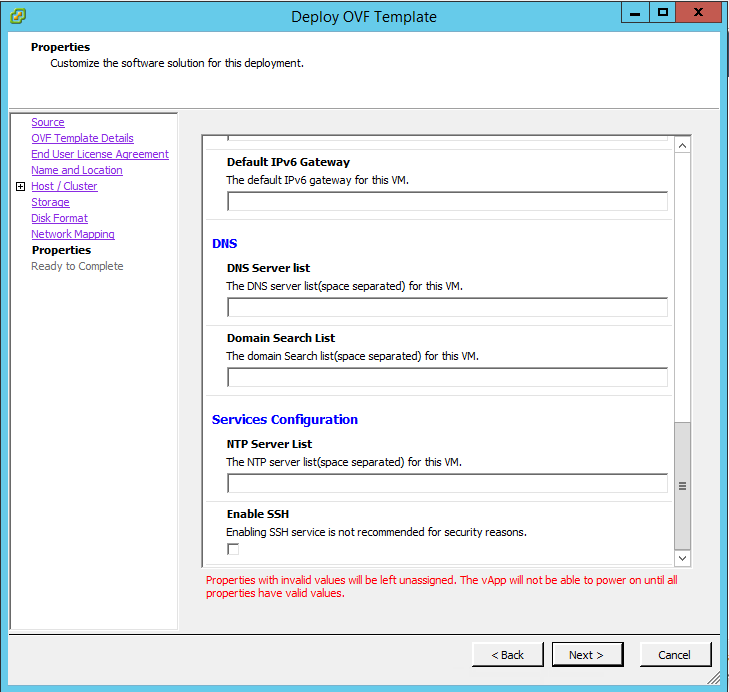The width and height of the screenshot is (729, 692).
Task: Open Host / Cluster step
Action: click(x=64, y=186)
